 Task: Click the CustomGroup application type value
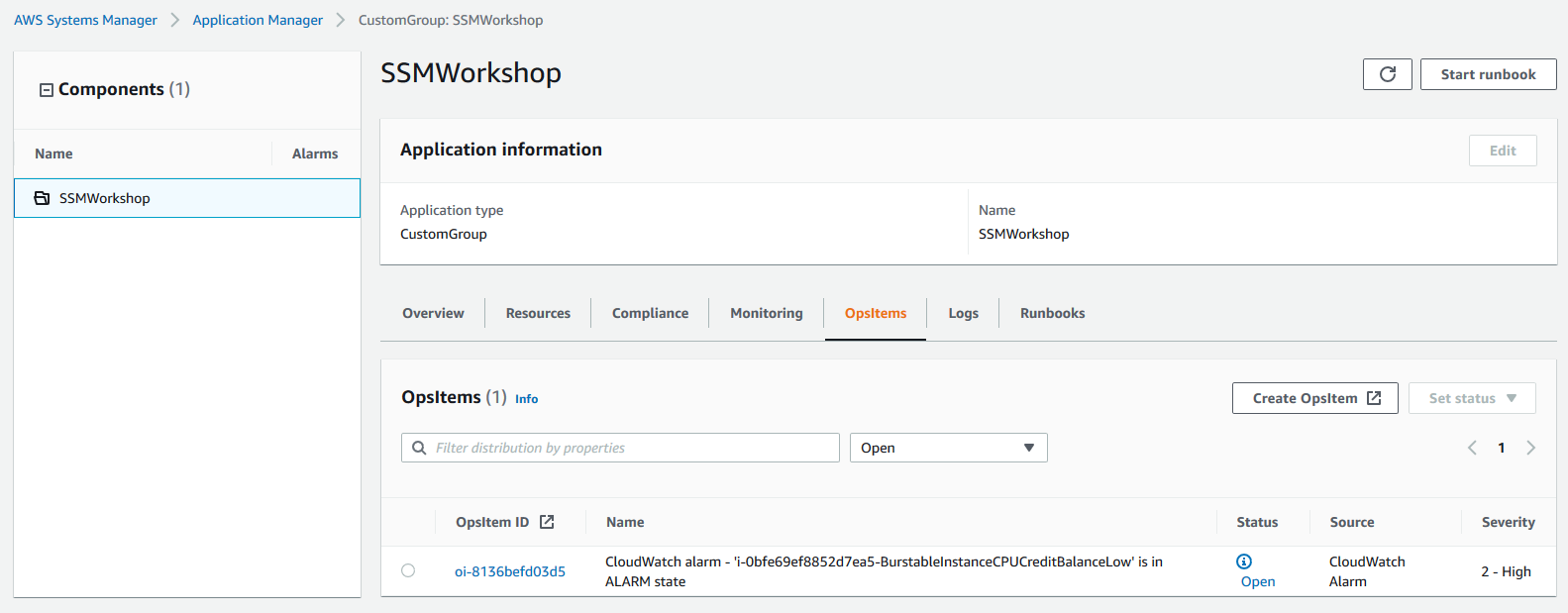(x=444, y=234)
